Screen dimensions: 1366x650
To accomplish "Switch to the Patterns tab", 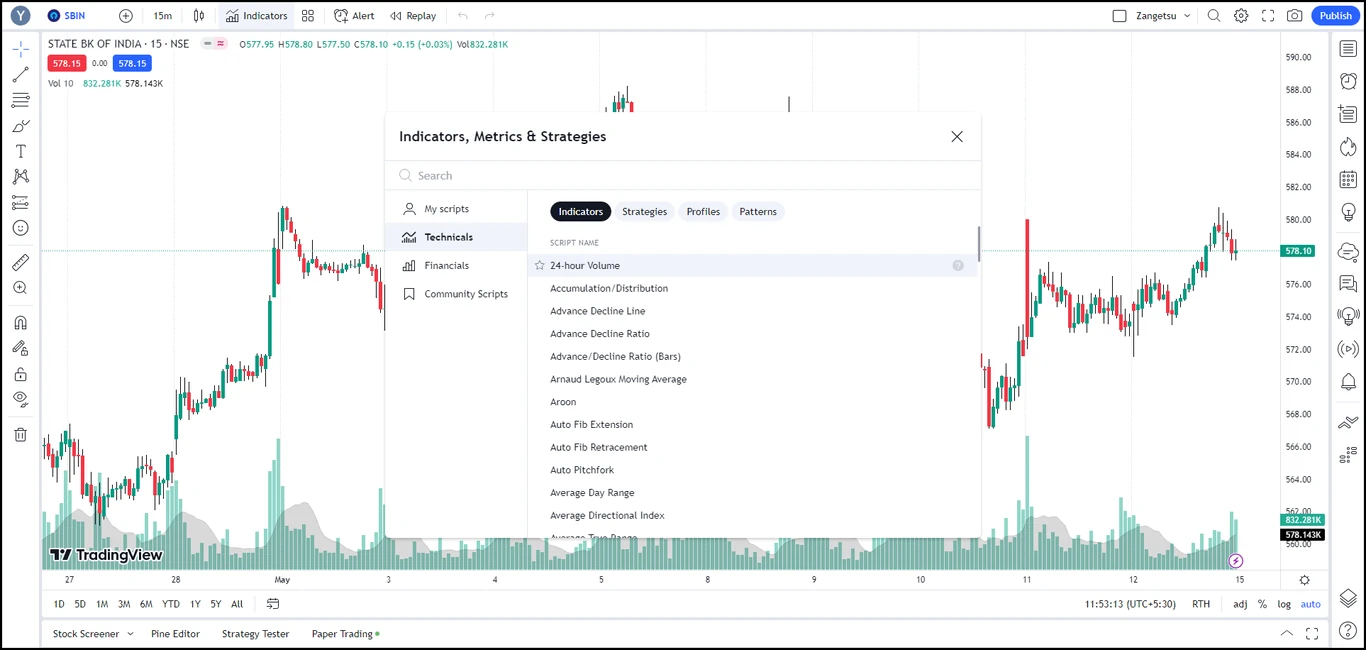I will point(758,212).
